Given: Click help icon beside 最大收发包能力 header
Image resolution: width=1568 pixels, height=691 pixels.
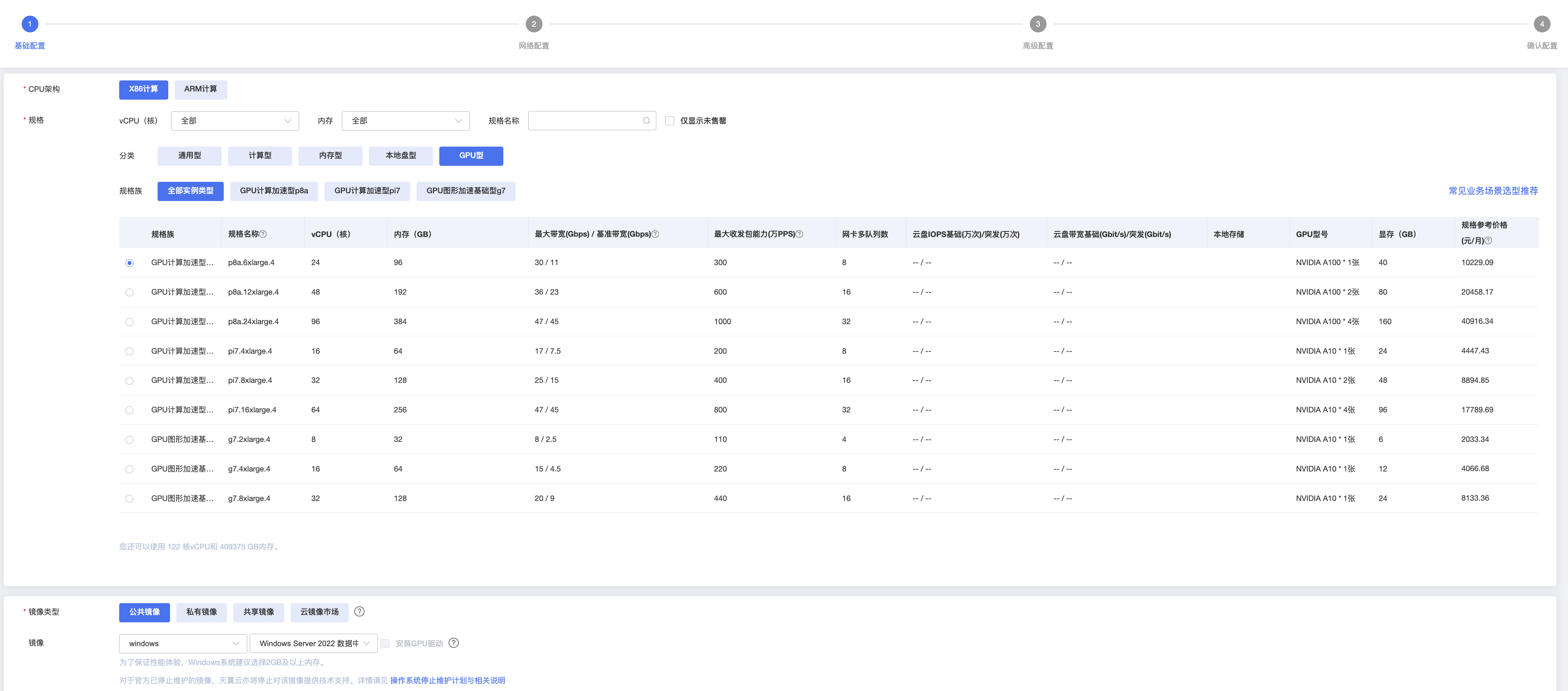Looking at the screenshot, I should pyautogui.click(x=799, y=234).
